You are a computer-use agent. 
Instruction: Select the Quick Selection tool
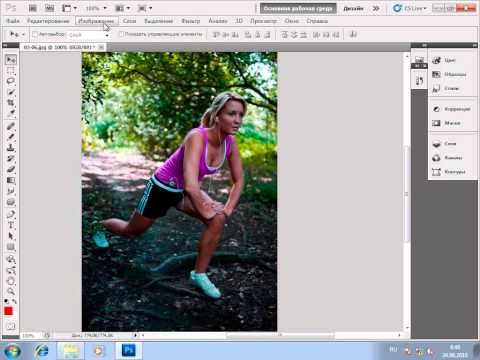point(11,92)
